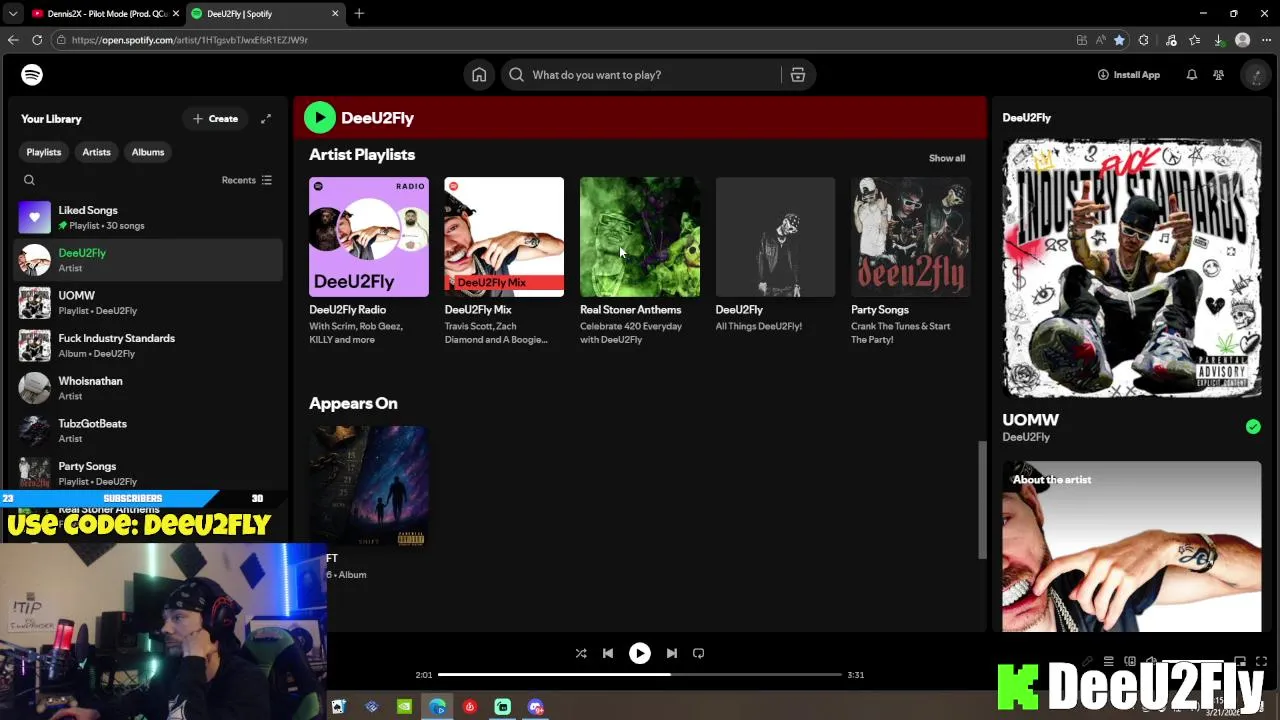Screen dimensions: 1280x720
Task: Toggle the green saved checkmark for UOMW
Action: pos(1253,427)
